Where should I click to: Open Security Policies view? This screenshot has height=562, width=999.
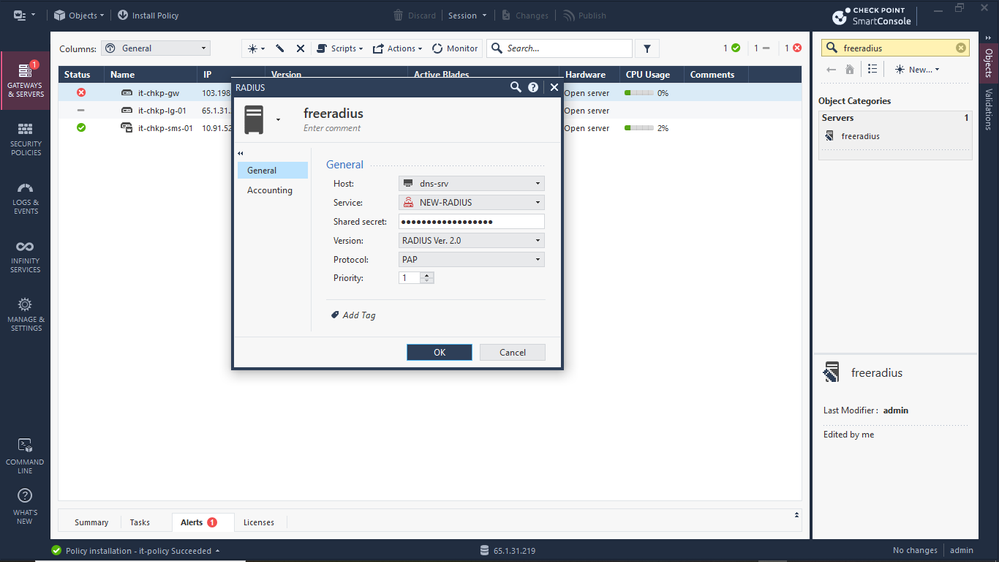click(25, 139)
